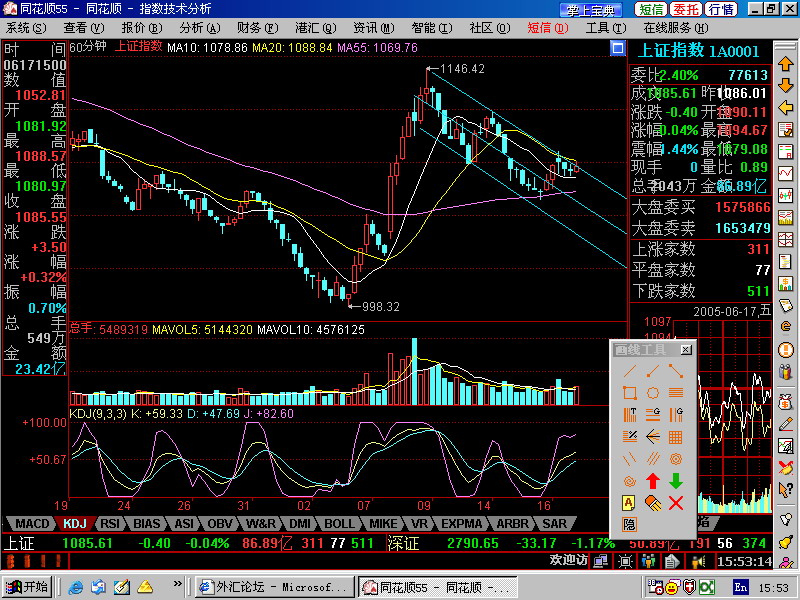
Task: Select the percentage lines tool
Action: coord(630,437)
